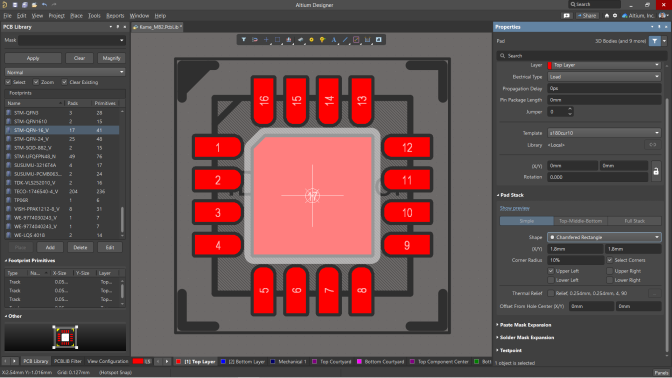This screenshot has height=378, width=672.
Task: Expand the Testpoint section
Action: (x=510, y=351)
